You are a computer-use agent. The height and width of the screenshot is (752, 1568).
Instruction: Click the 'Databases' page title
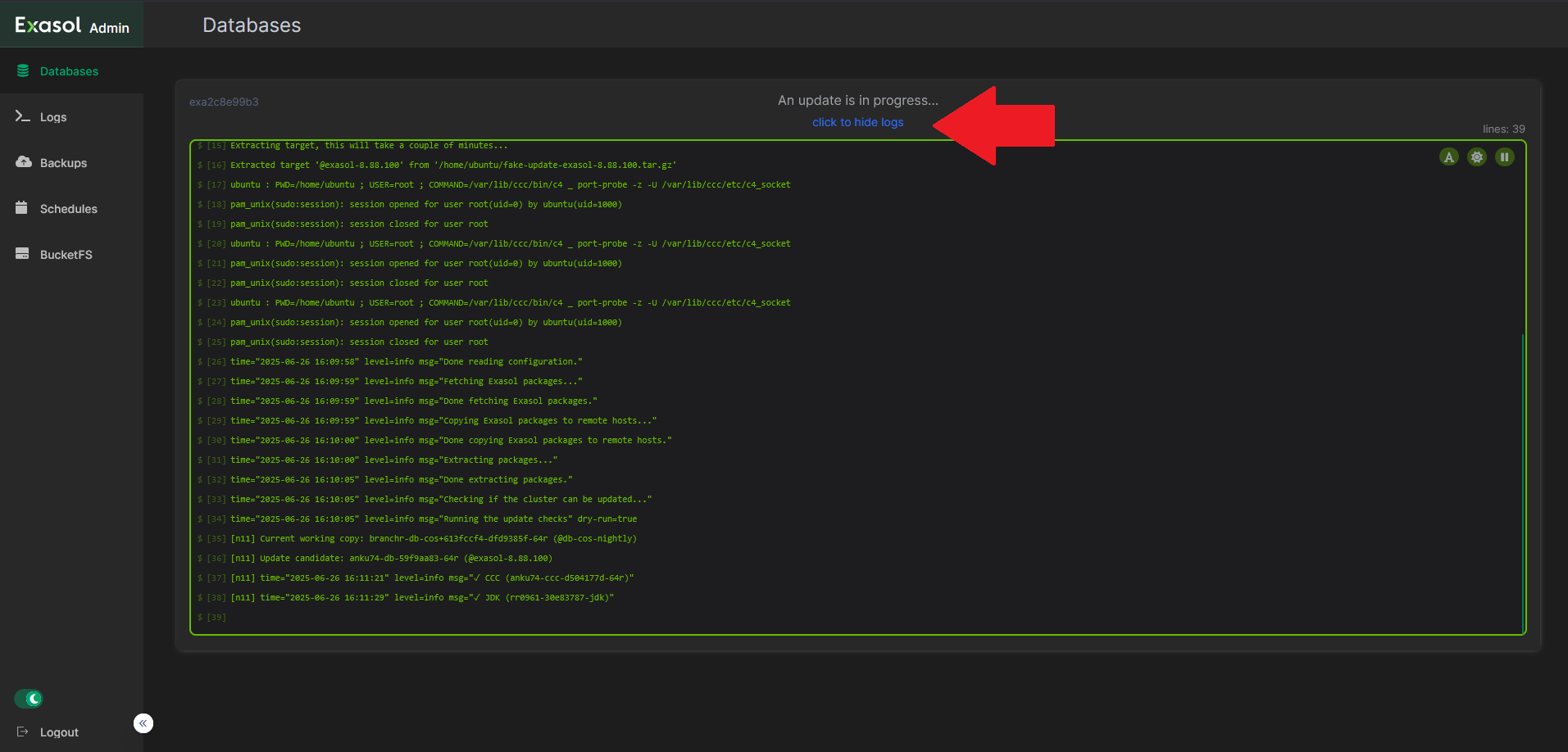pyautogui.click(x=252, y=25)
